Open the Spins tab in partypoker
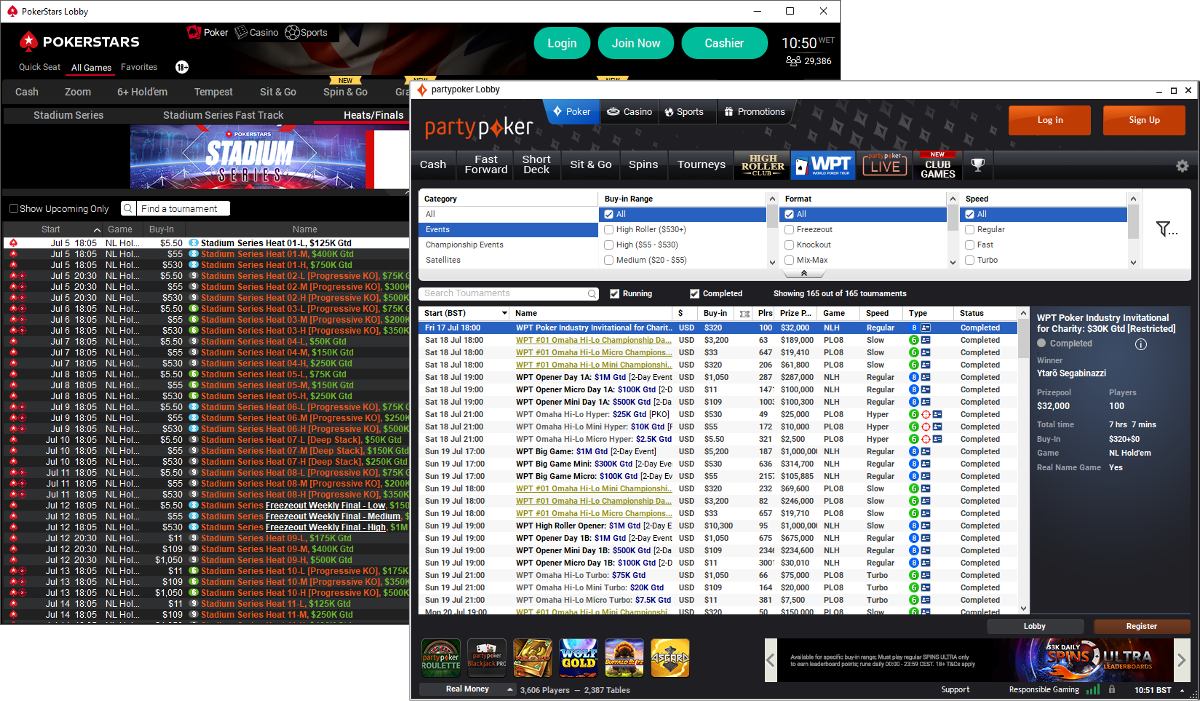This screenshot has width=1200, height=701. pyautogui.click(x=643, y=165)
